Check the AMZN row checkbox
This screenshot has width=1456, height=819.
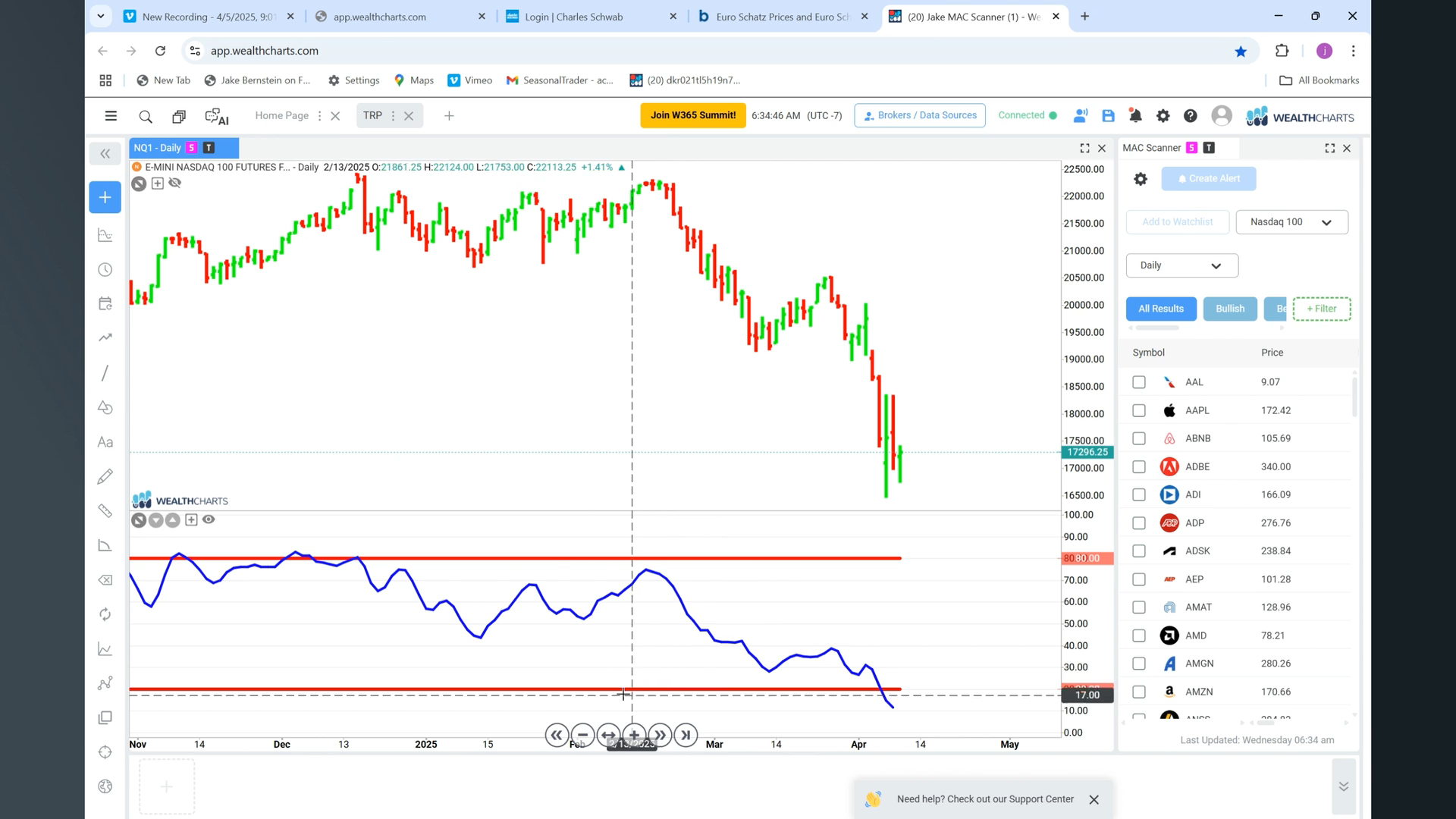[x=1139, y=692]
